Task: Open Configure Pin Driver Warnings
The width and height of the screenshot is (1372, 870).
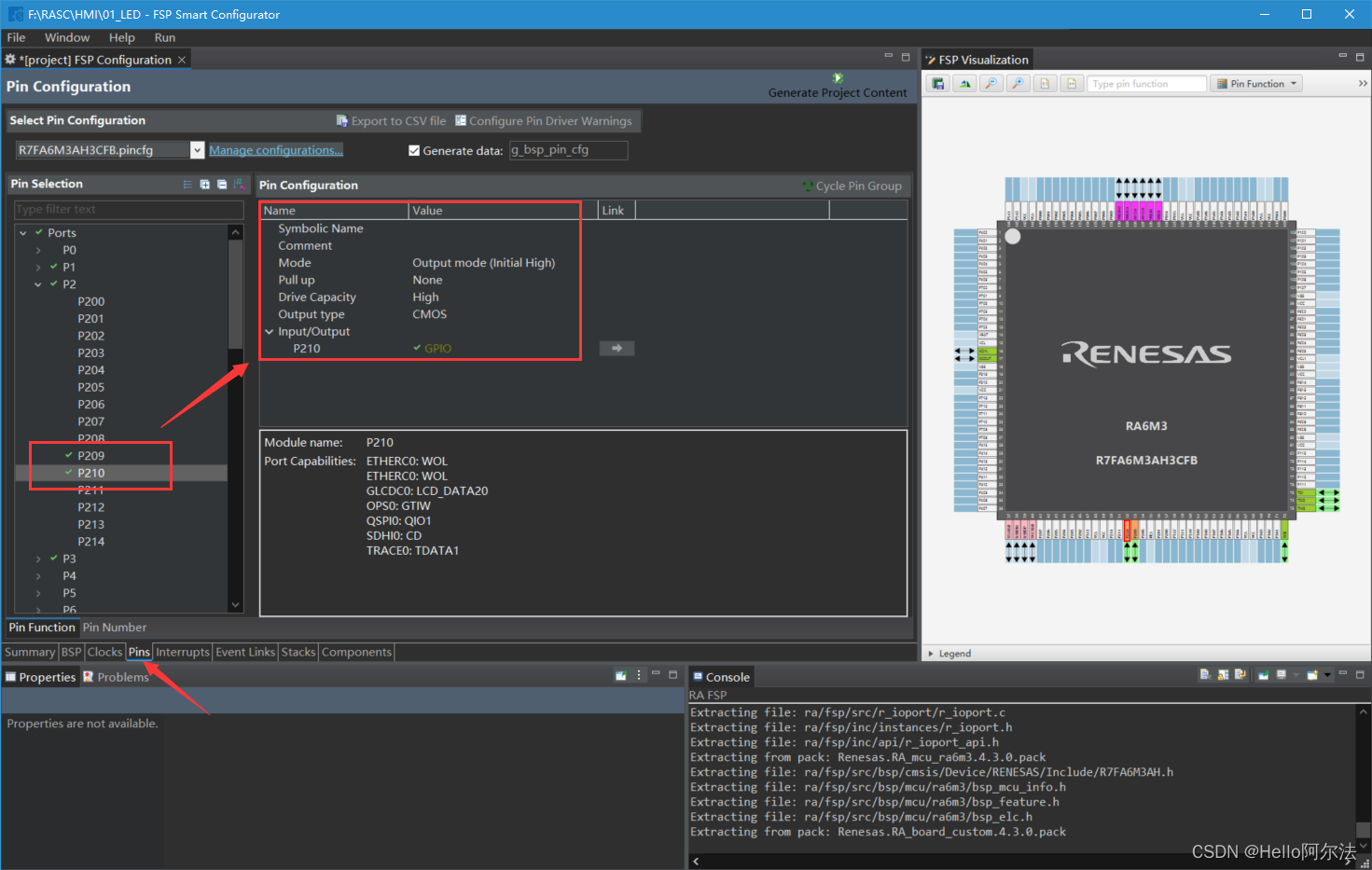Action: tap(543, 121)
